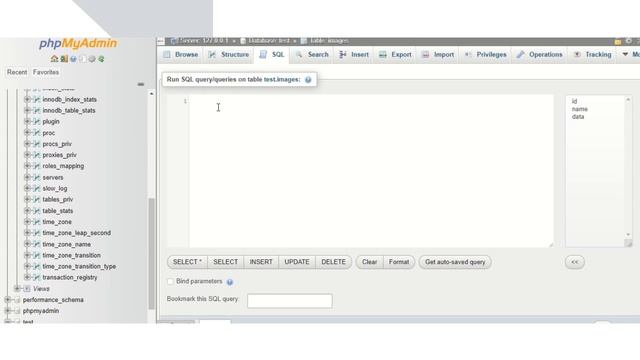Viewport: 640px width, 360px height.
Task: Expand the time_zone_transition table node
Action: click(x=27, y=256)
